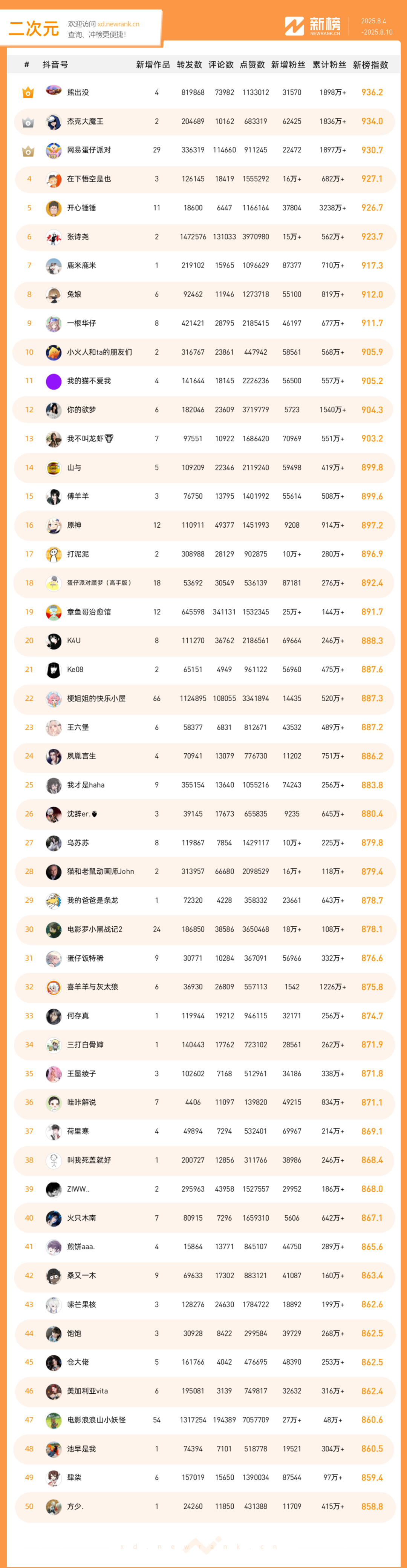
Task: Click the 喜羊羊与灰太狼 avatar icon
Action: click(x=54, y=987)
